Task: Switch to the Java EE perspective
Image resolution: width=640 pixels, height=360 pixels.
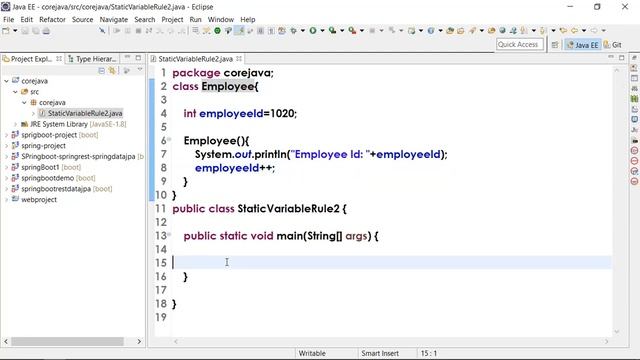Action: tap(582, 45)
